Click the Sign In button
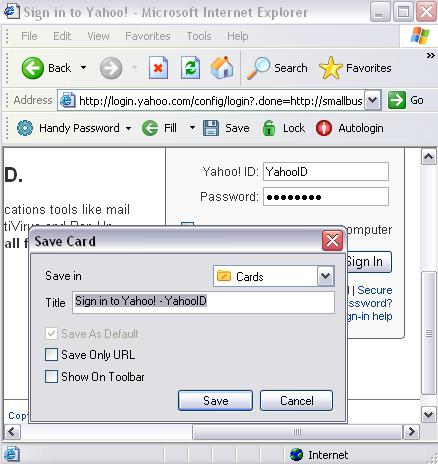 coord(369,262)
